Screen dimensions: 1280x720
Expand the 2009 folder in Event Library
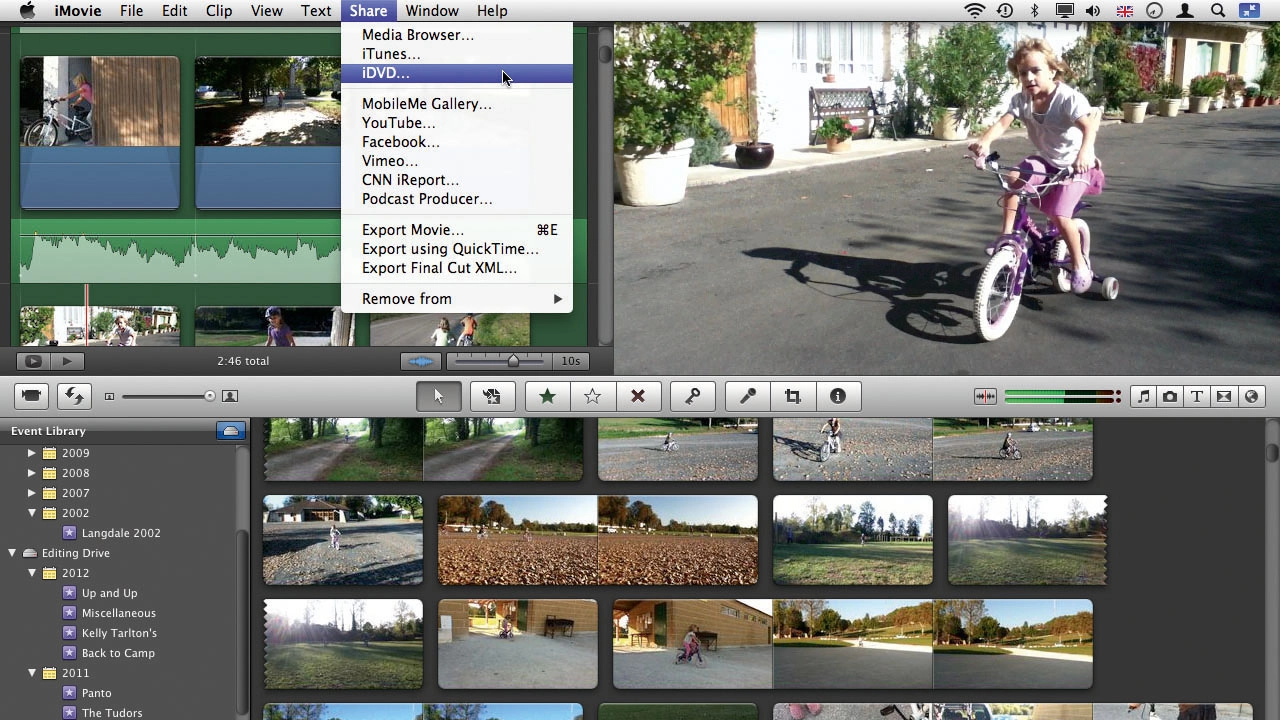pyautogui.click(x=32, y=453)
